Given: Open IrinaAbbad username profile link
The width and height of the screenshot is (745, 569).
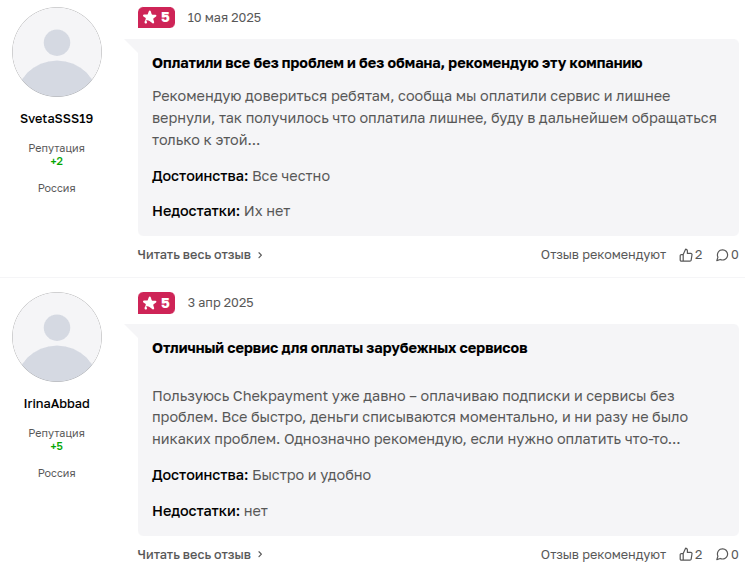Looking at the screenshot, I should click(57, 403).
